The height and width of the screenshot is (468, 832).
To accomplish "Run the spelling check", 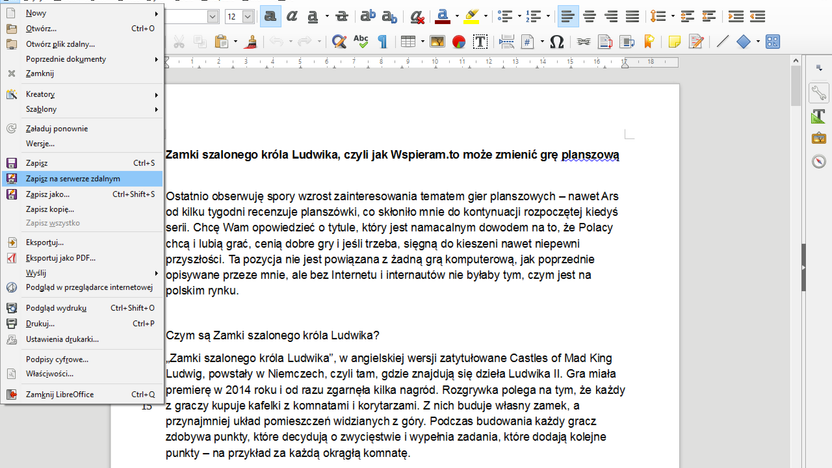I will tap(361, 41).
